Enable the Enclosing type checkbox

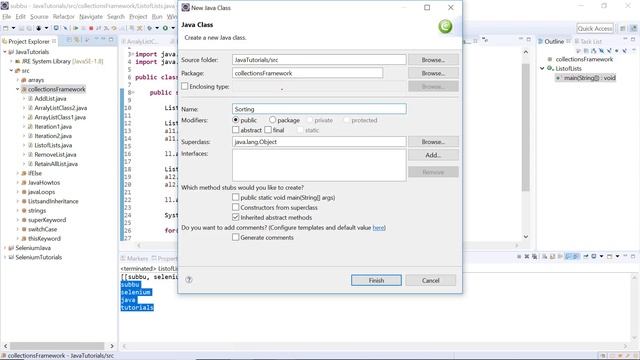pyautogui.click(x=184, y=86)
